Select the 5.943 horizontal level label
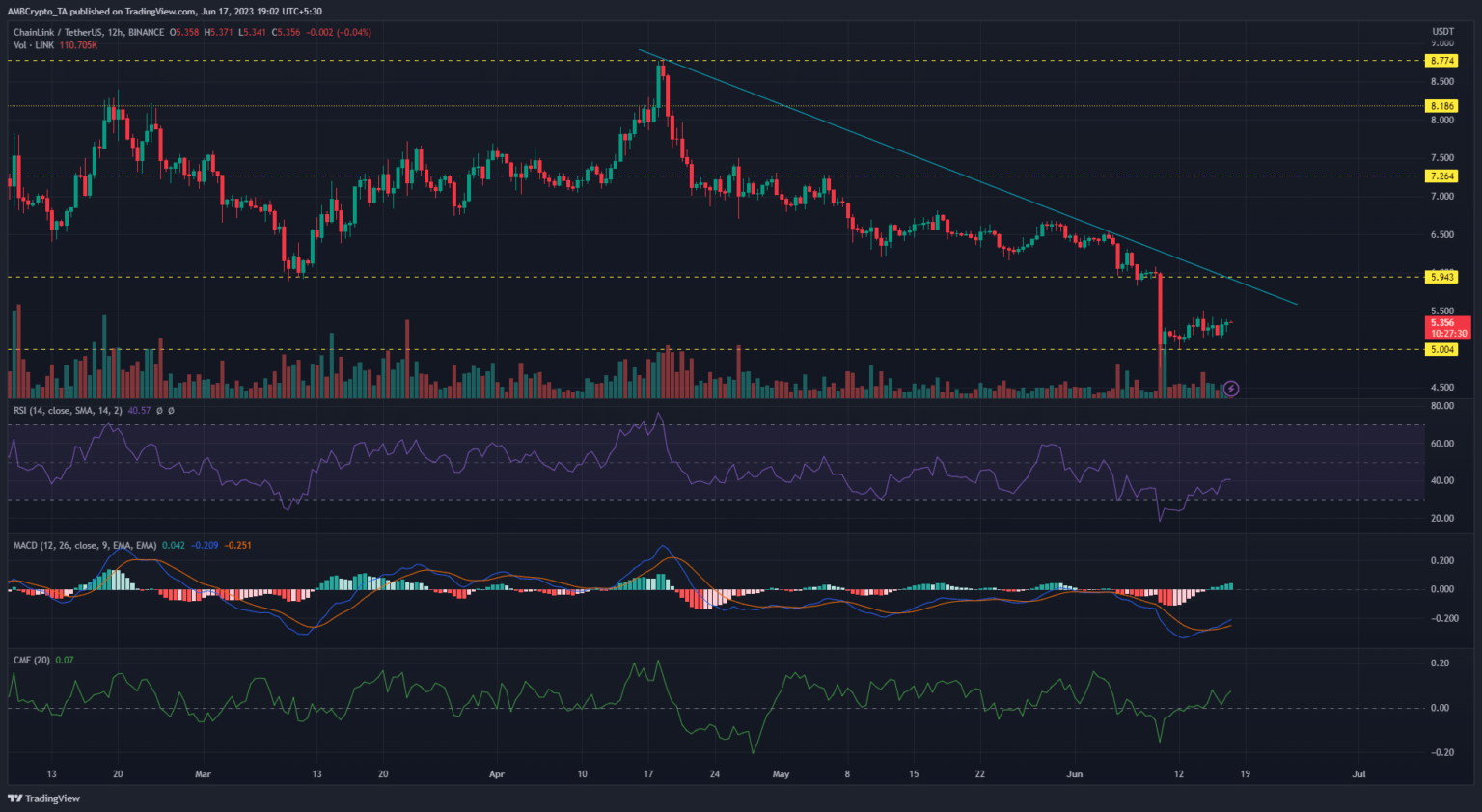The image size is (1482, 812). click(x=1442, y=278)
